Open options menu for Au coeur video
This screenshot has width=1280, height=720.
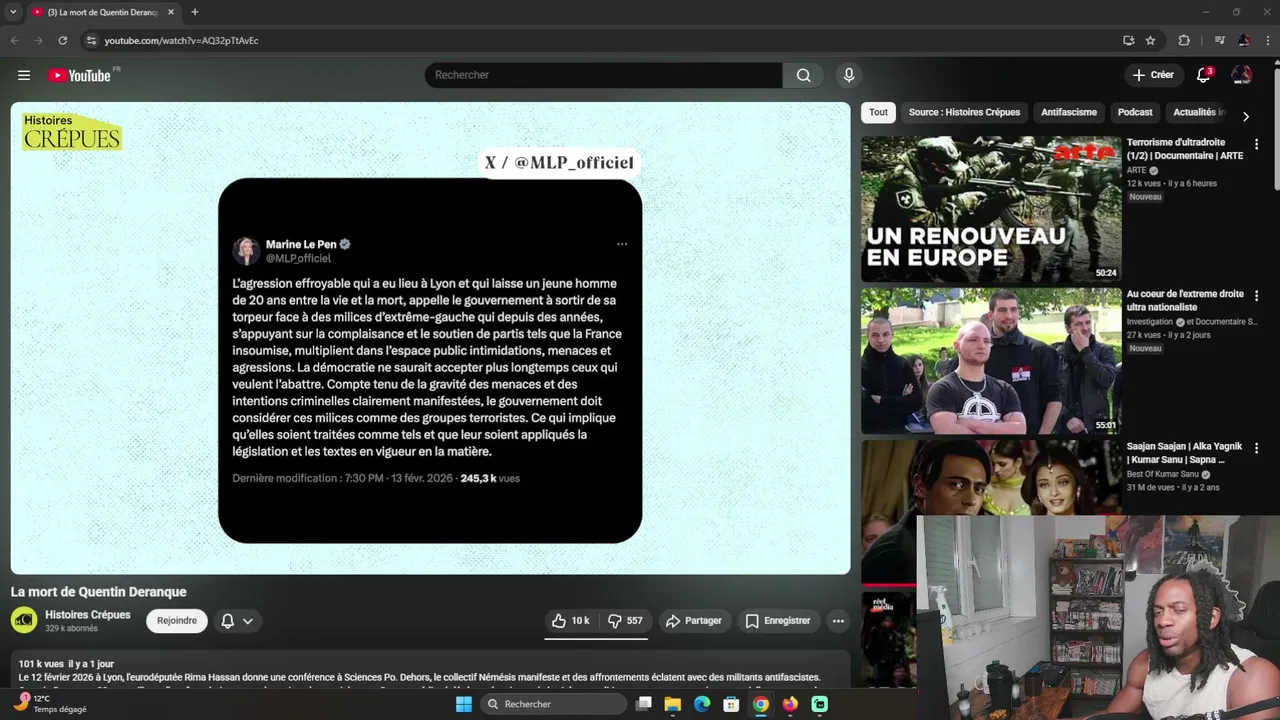pos(1256,296)
